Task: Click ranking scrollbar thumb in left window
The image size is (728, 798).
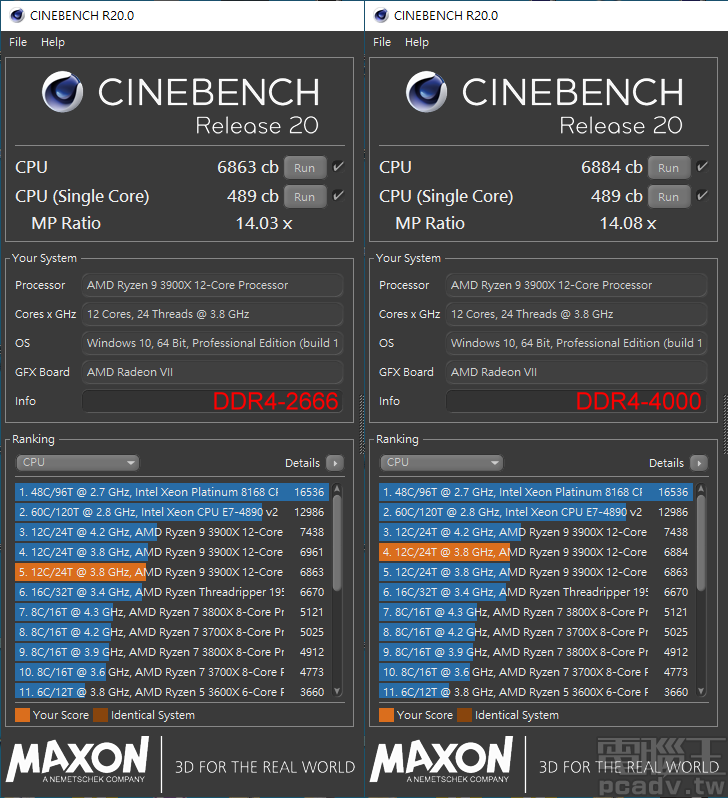Action: (337, 543)
